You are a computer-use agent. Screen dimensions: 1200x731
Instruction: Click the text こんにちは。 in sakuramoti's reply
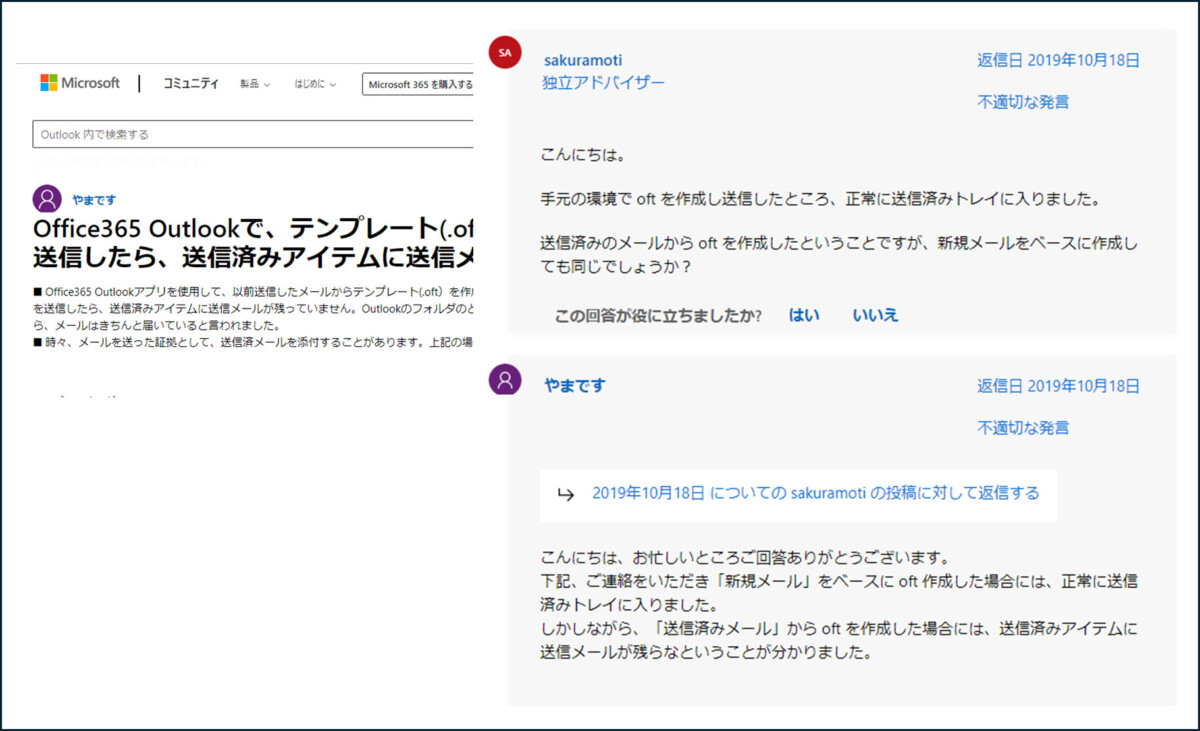pos(583,155)
